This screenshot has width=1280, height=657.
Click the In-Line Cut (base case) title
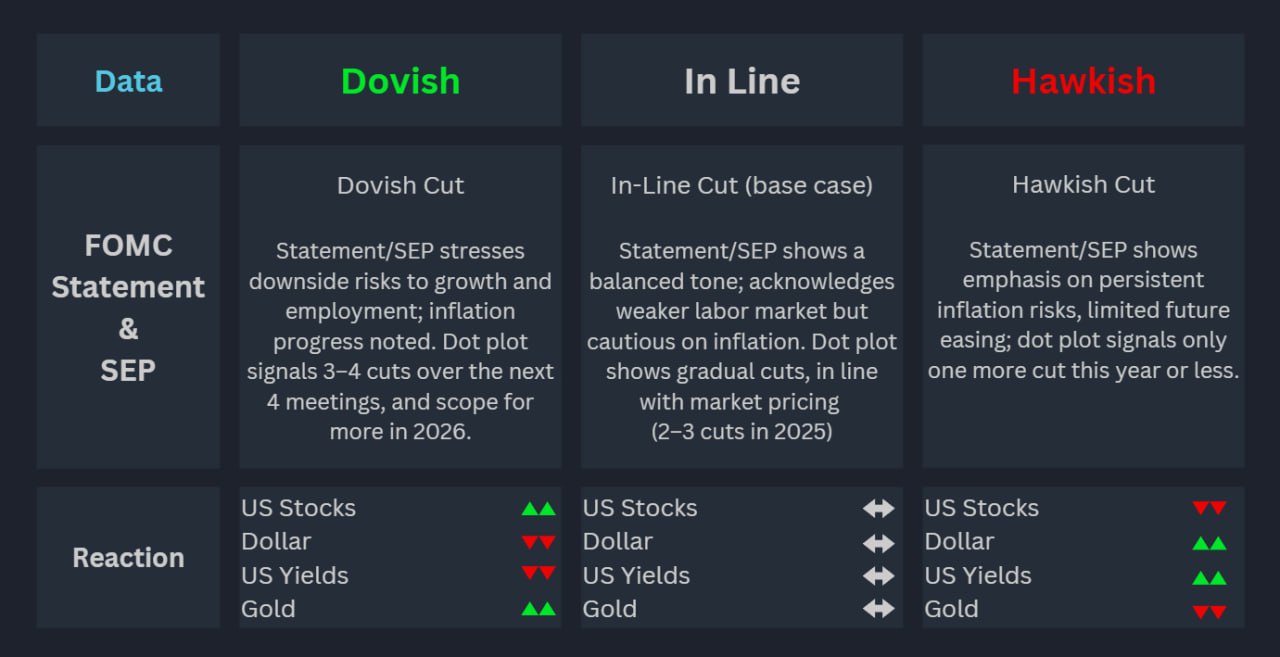742,185
